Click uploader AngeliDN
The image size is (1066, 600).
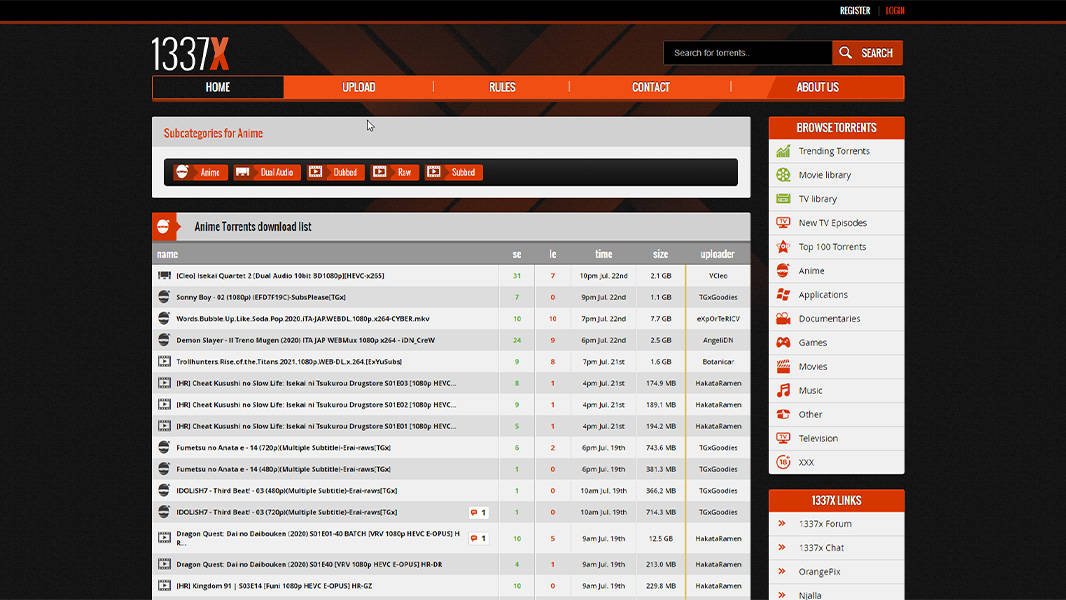point(718,340)
